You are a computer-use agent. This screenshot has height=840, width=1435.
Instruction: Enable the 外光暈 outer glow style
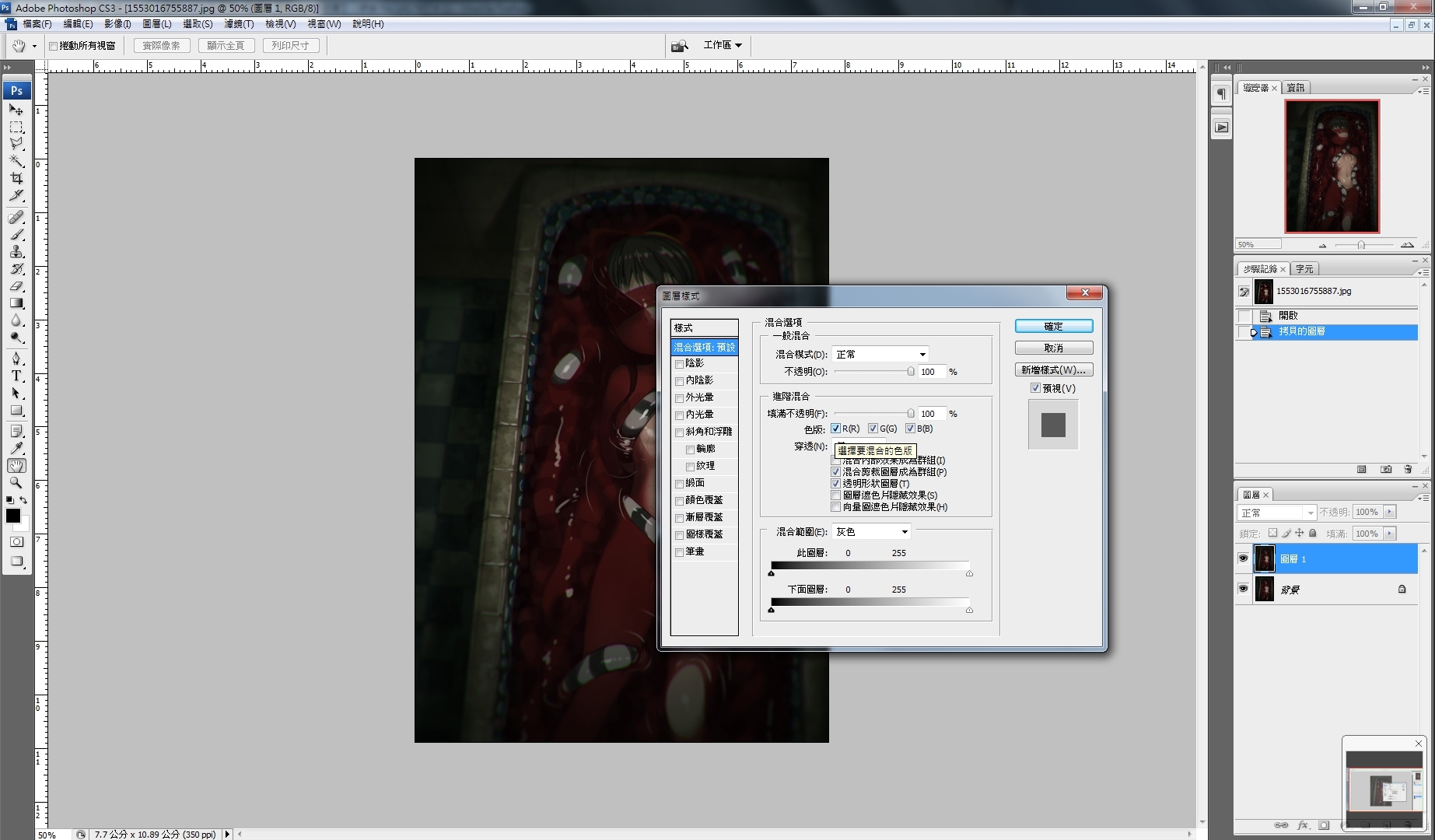tap(680, 398)
